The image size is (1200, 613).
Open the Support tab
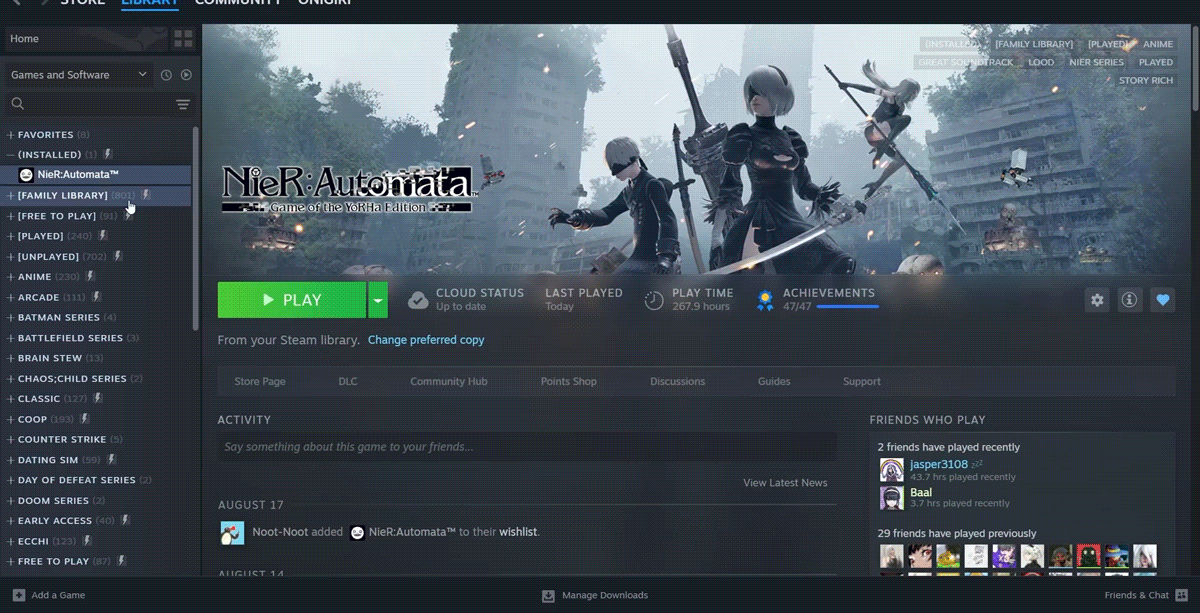pyautogui.click(x=862, y=381)
